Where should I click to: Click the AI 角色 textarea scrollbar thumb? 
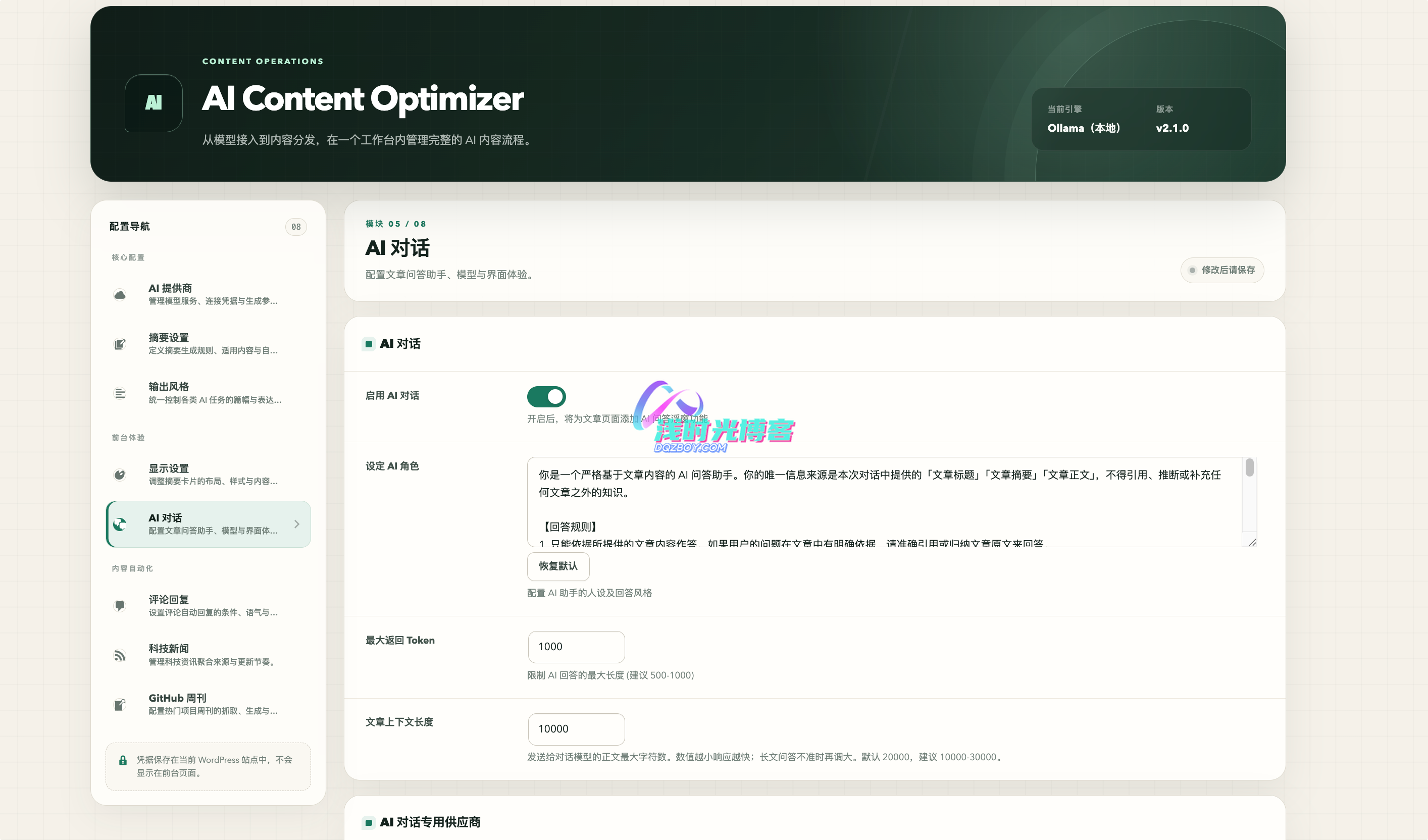pos(1249,468)
